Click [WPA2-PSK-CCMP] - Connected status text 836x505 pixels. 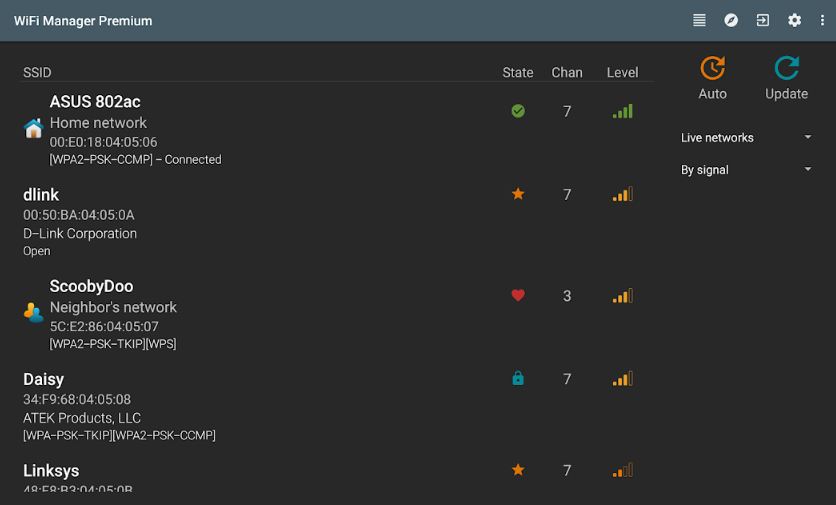click(x=135, y=159)
